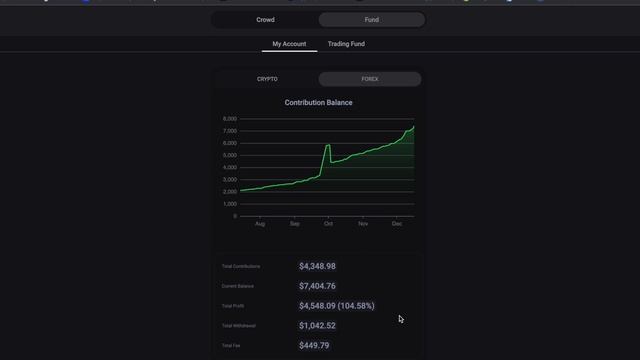Click the Total Withdrawal label
640x360 pixels.
tap(239, 326)
